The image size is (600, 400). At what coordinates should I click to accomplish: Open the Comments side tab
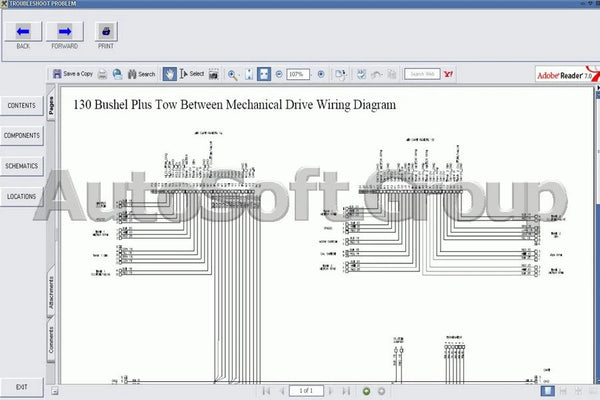pyautogui.click(x=51, y=342)
